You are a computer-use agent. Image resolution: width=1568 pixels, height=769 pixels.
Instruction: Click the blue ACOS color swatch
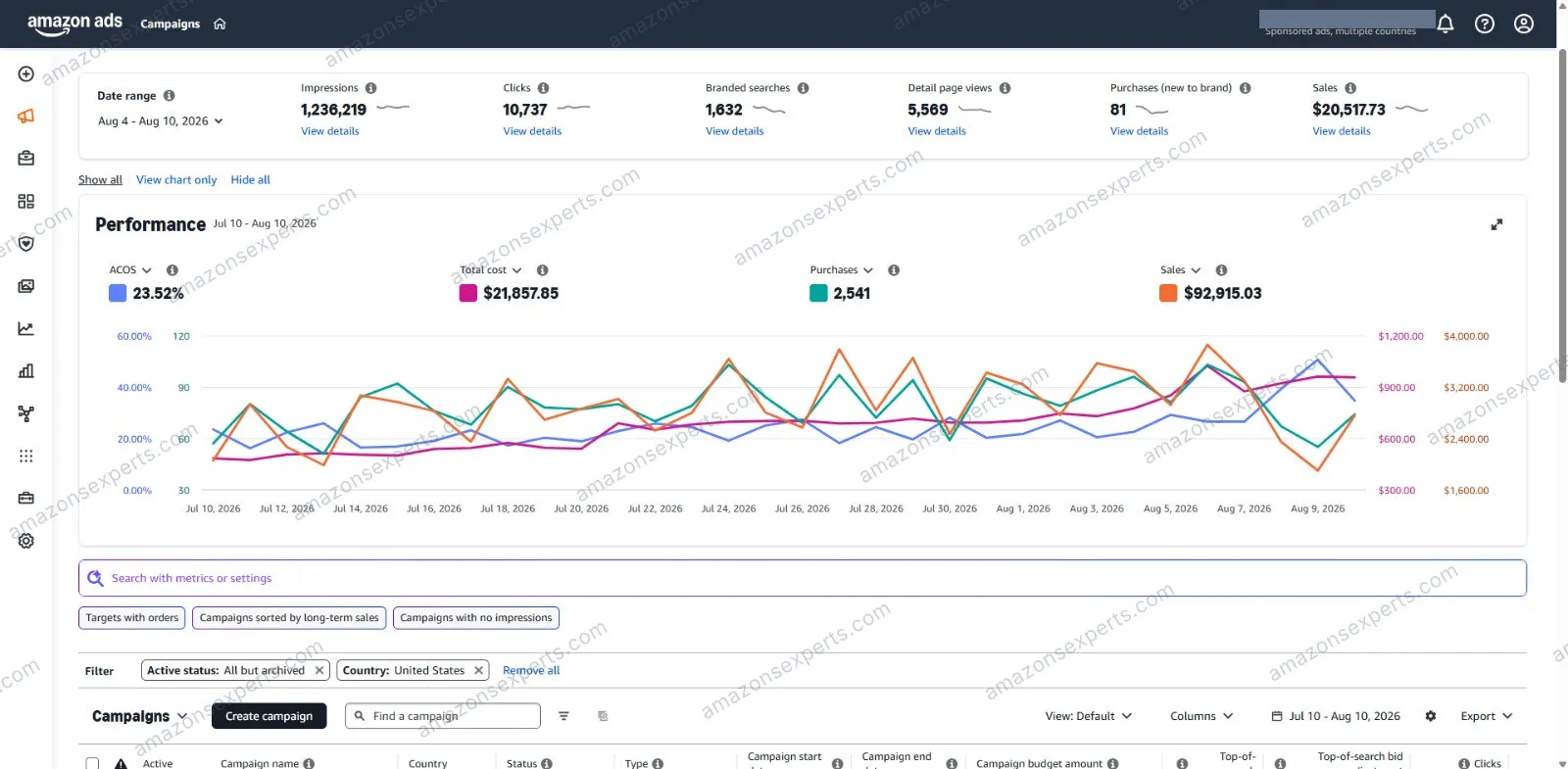coord(118,293)
